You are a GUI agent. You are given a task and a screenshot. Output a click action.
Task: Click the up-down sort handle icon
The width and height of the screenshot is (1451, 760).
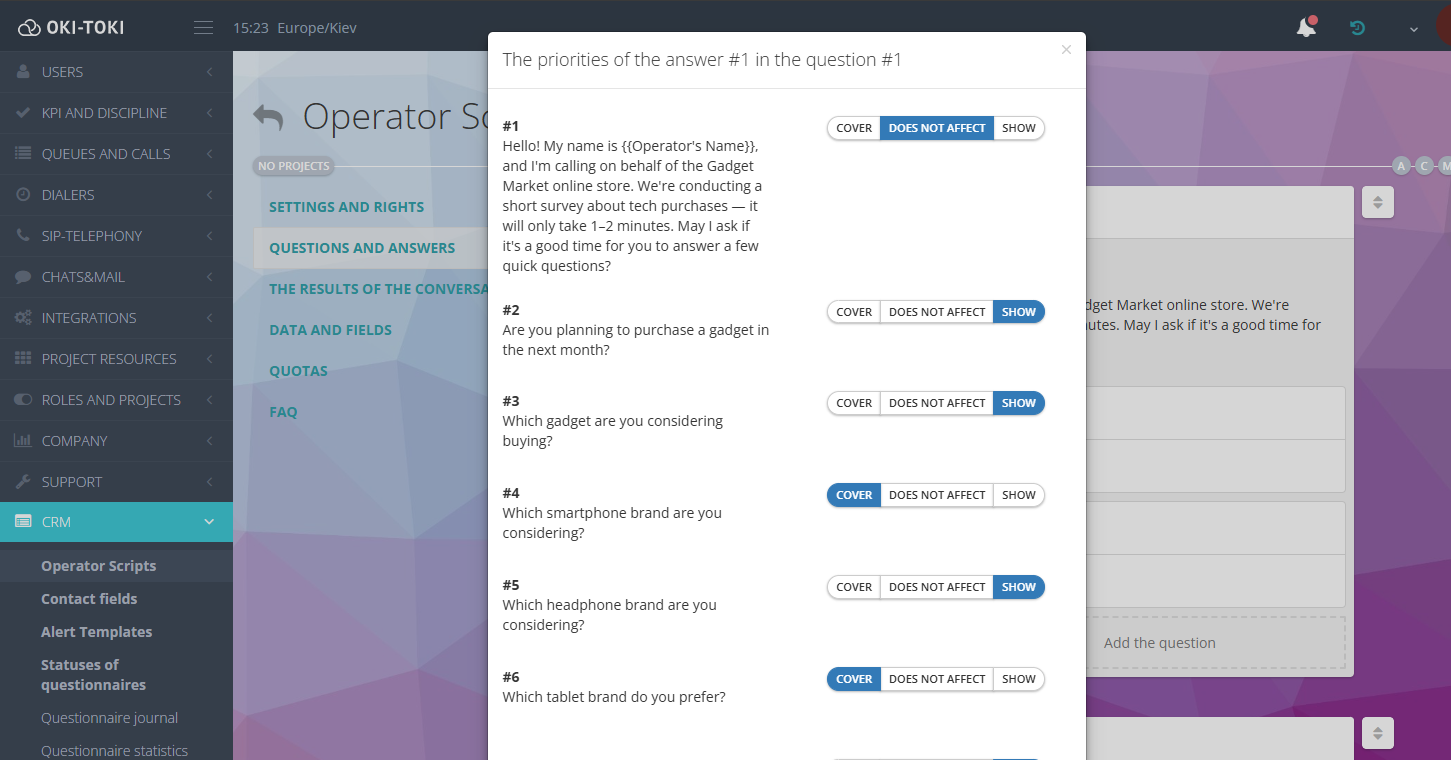point(1377,202)
